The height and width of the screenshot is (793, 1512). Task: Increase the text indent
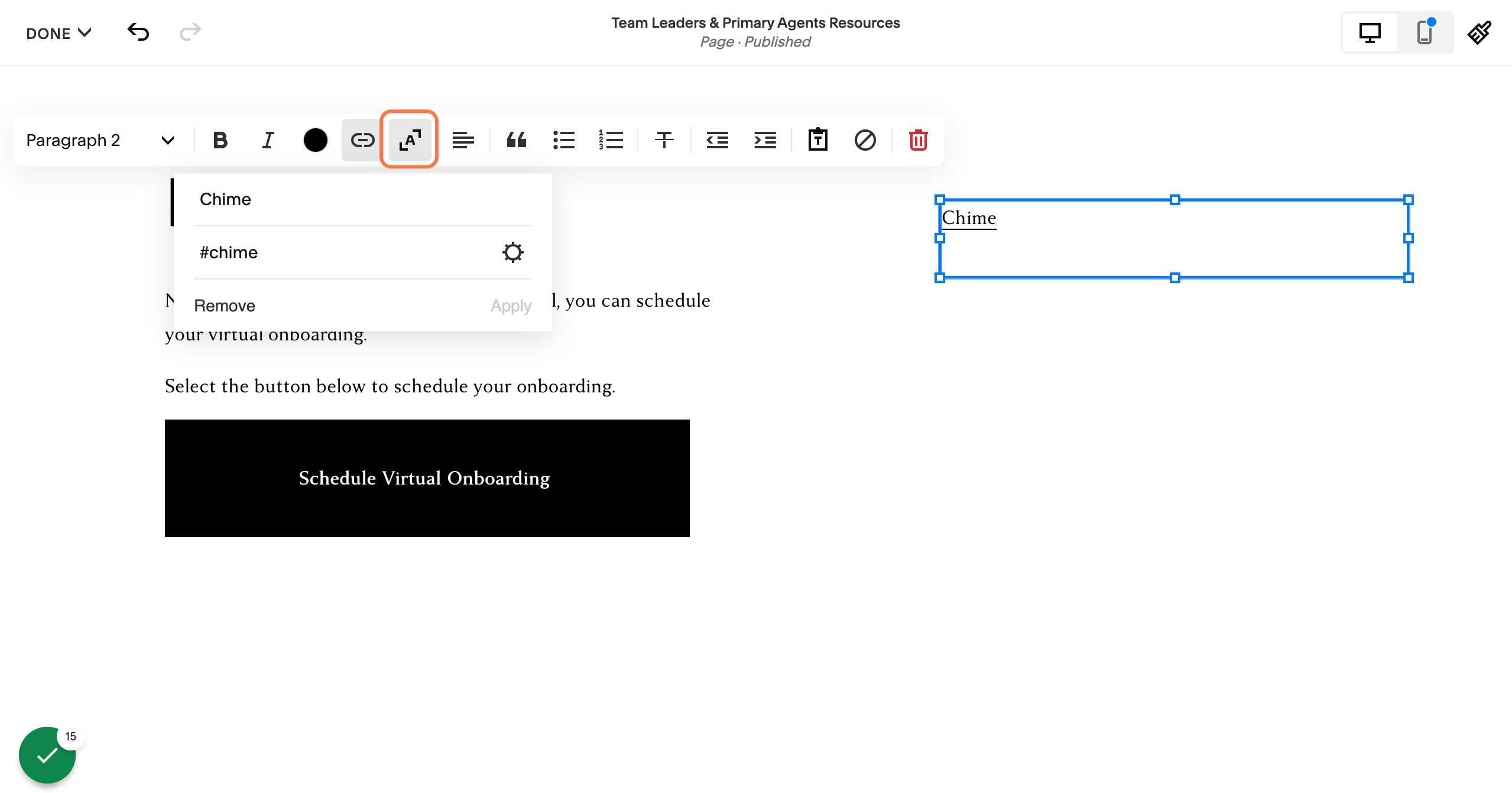pyautogui.click(x=764, y=140)
